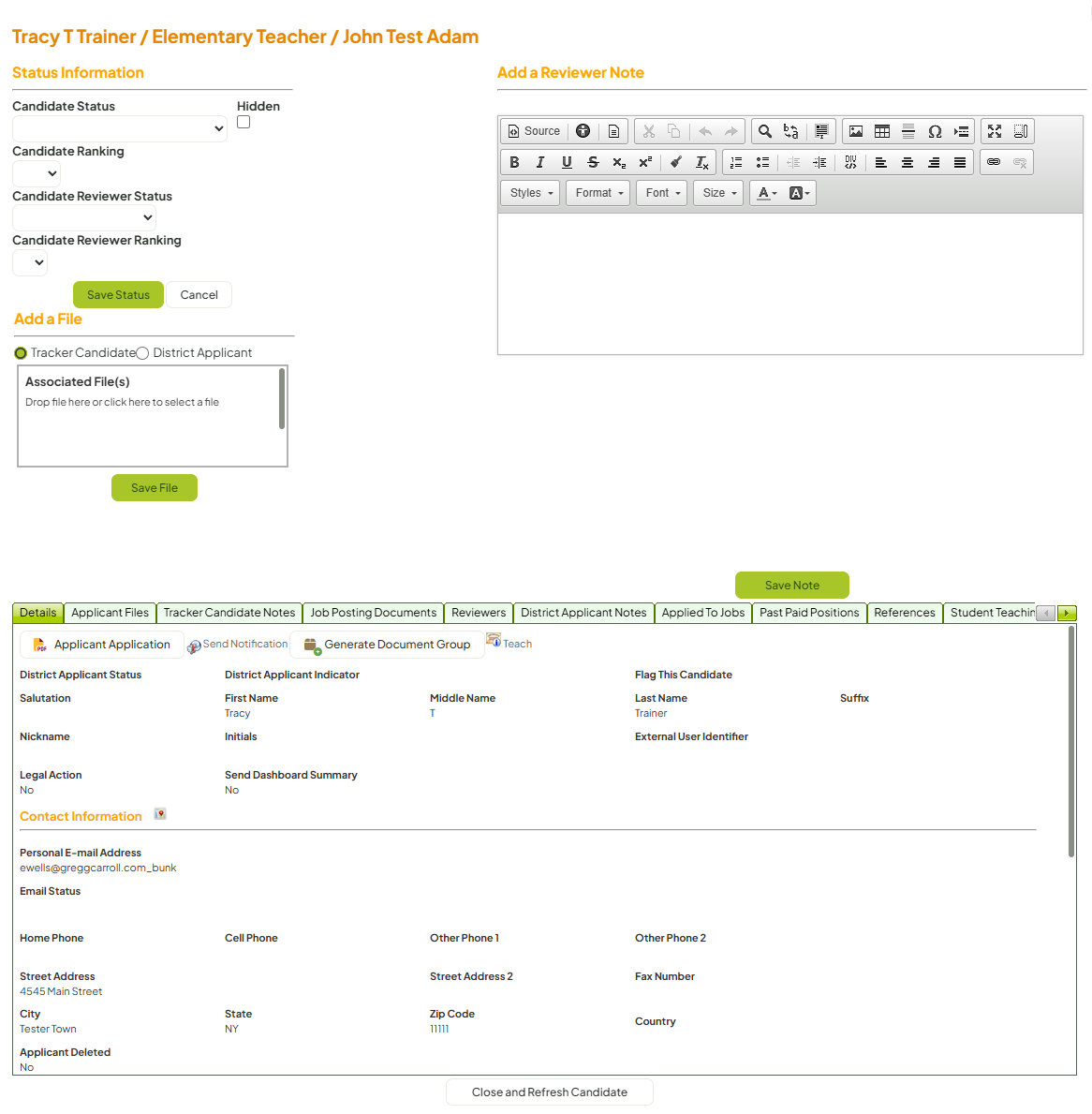Viewport: 1092px width, 1114px height.
Task: Toggle Show Blocks in editor
Action: click(x=1021, y=131)
